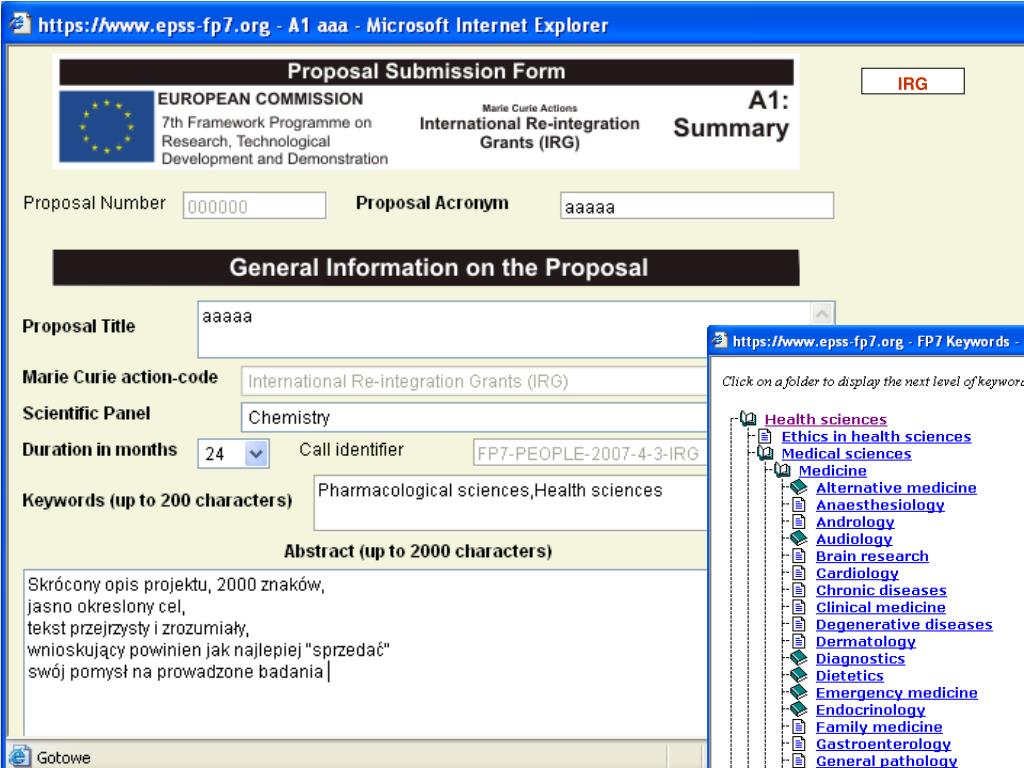
Task: Click the Call identifier field
Action: (590, 453)
